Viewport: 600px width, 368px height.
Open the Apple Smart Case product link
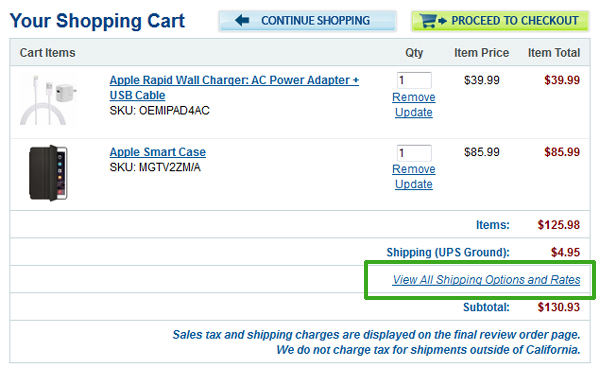(x=158, y=152)
